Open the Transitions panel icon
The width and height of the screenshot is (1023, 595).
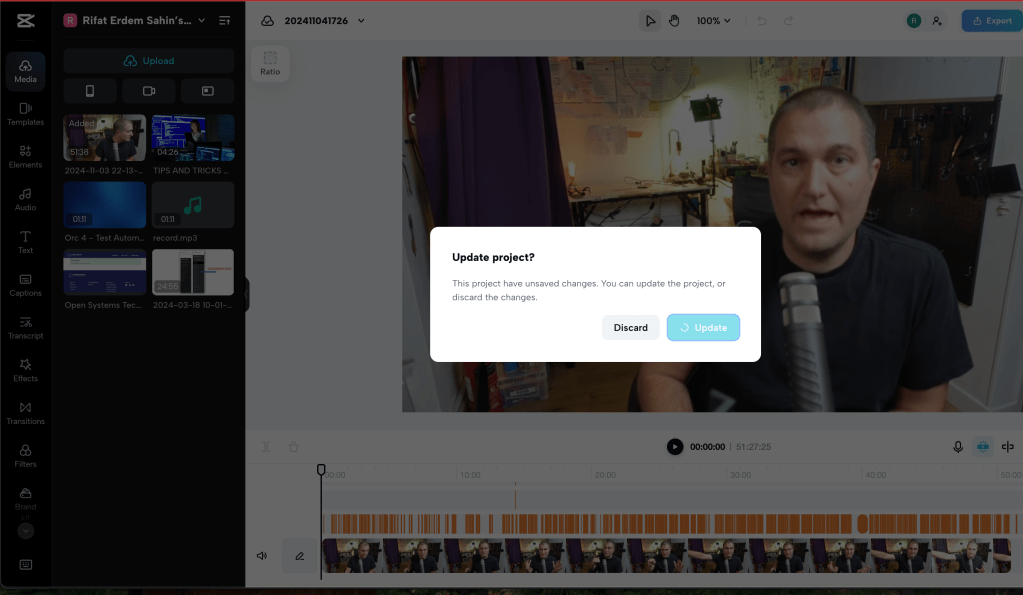(x=25, y=413)
